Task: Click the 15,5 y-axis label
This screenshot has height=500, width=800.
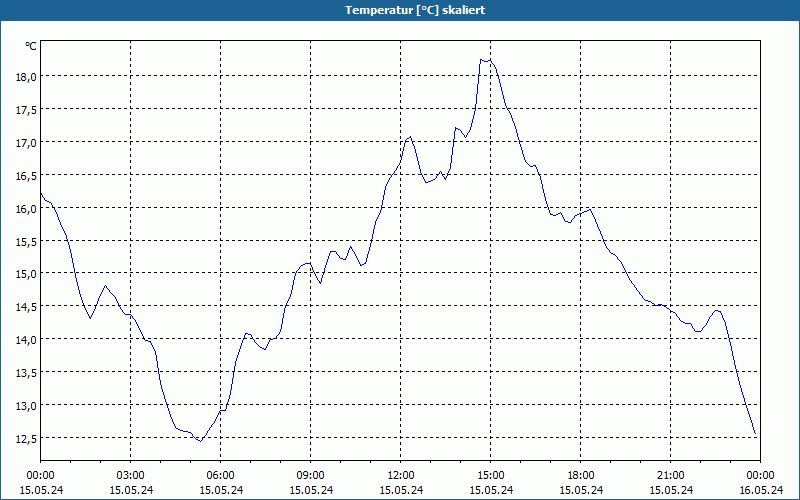Action: click(27, 241)
